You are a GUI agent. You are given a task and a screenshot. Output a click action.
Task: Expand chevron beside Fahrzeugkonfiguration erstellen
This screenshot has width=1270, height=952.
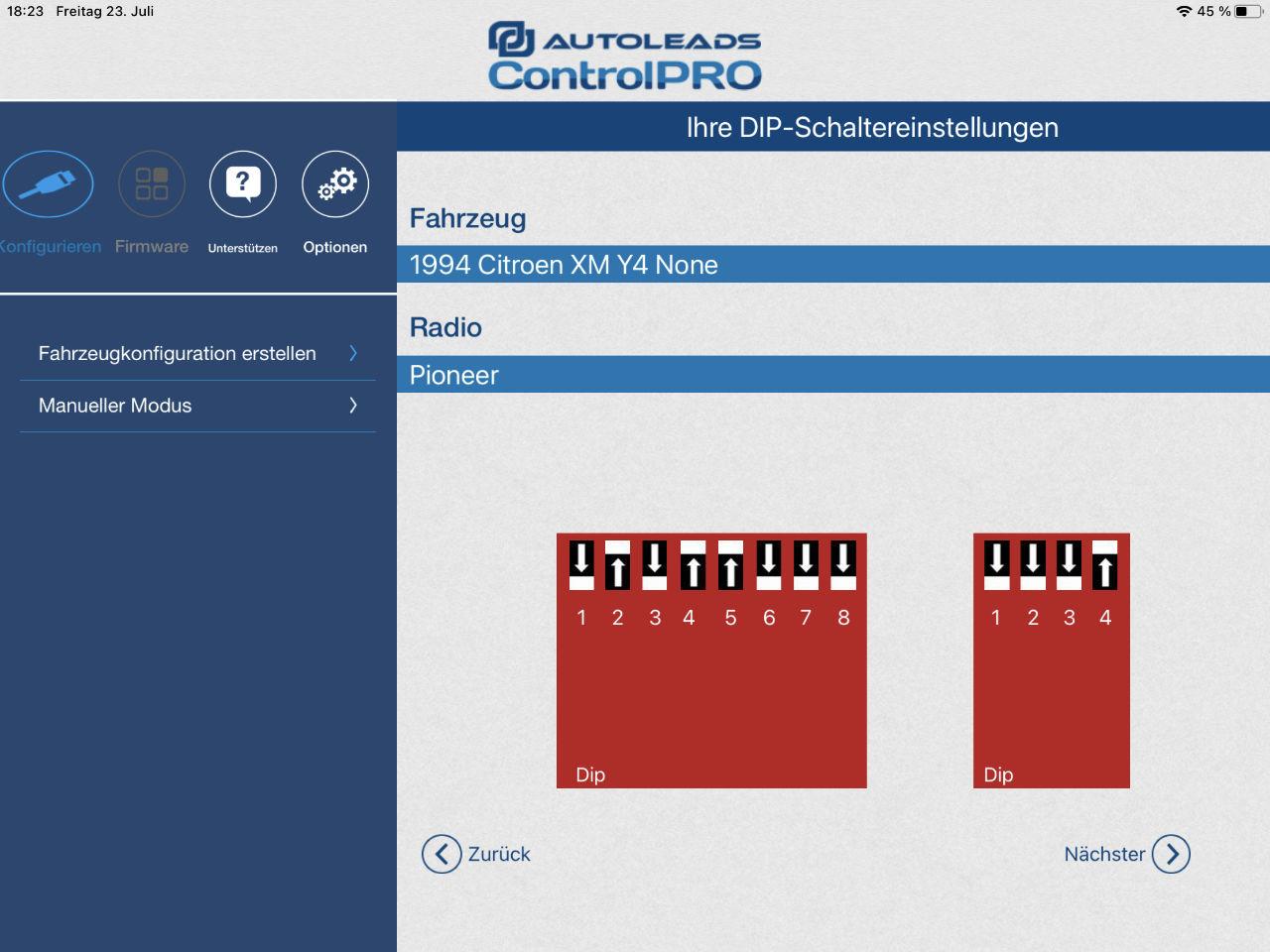click(x=353, y=353)
